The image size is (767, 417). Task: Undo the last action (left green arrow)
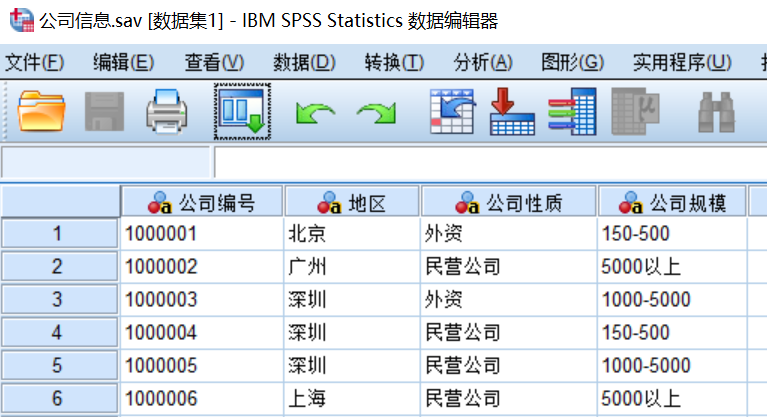[x=316, y=113]
